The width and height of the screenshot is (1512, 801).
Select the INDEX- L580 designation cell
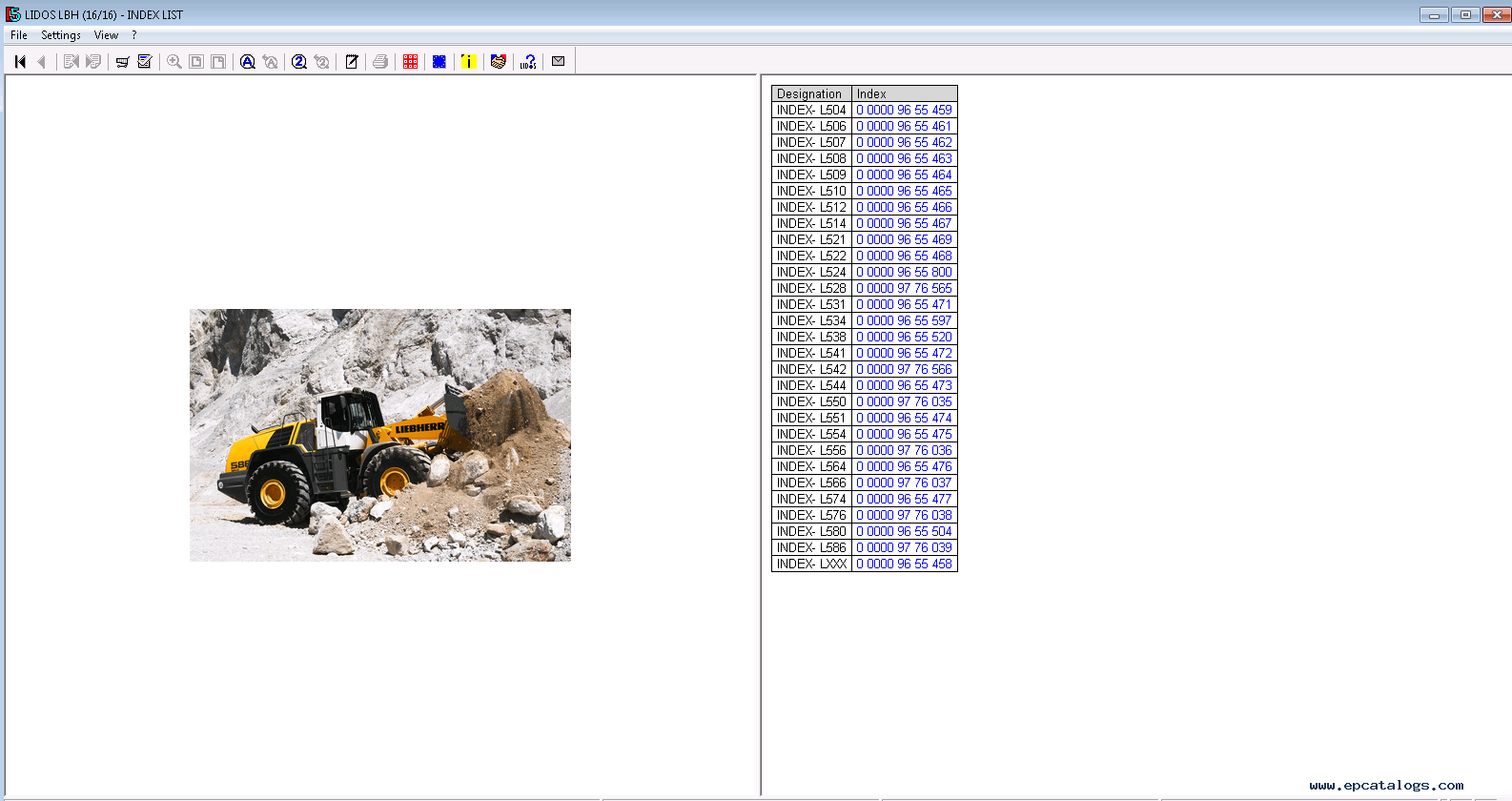pos(811,531)
